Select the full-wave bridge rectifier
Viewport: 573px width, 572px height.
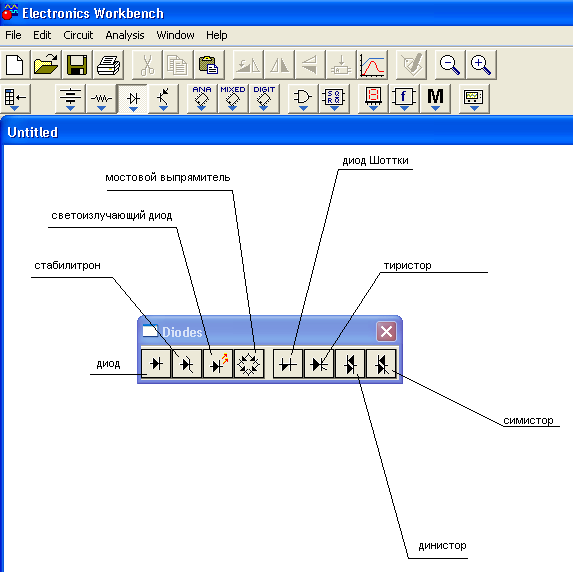pos(249,364)
